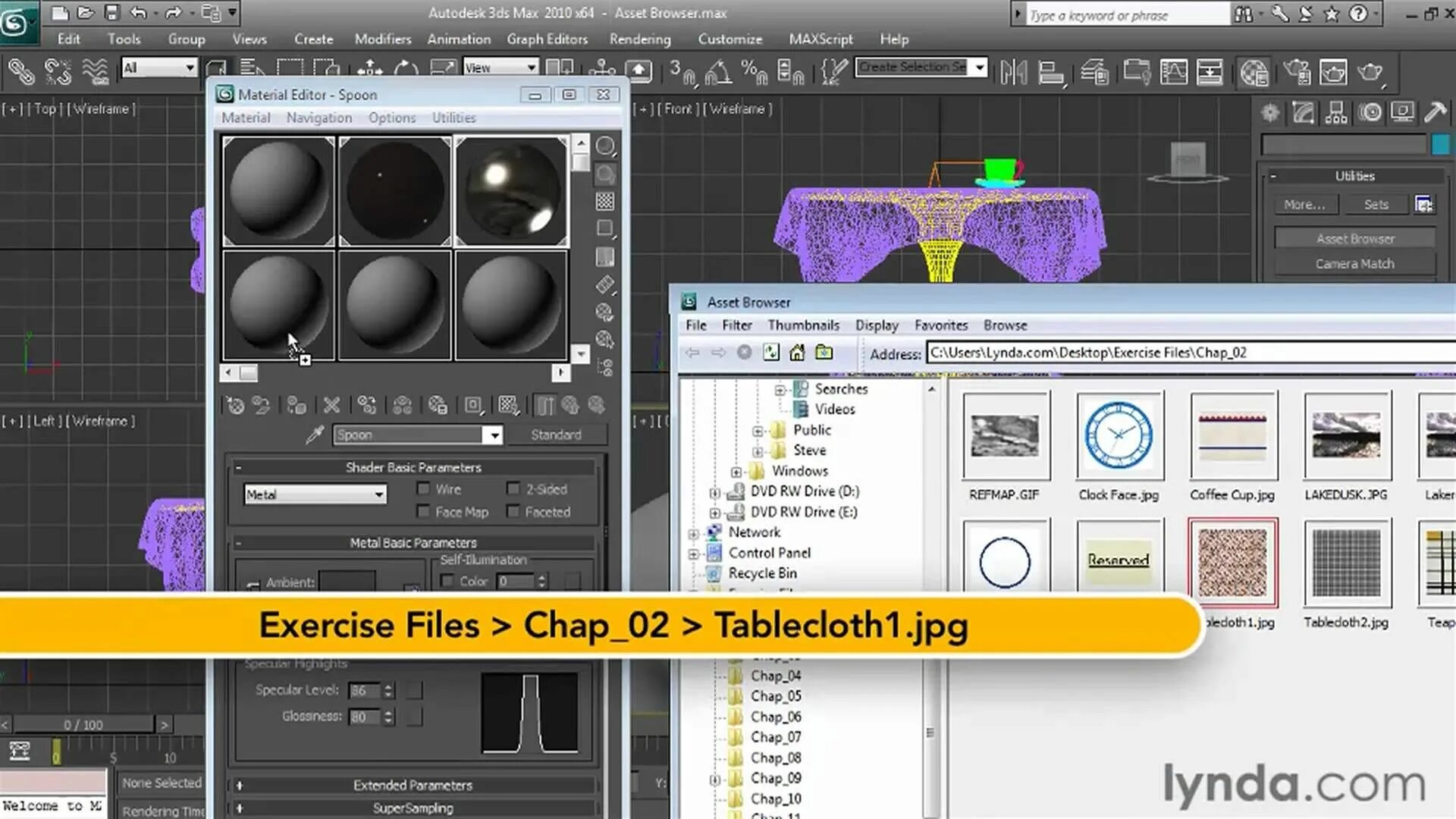The width and height of the screenshot is (1456, 819).
Task: Open Curve Editor from main toolbar
Action: coord(1173,72)
